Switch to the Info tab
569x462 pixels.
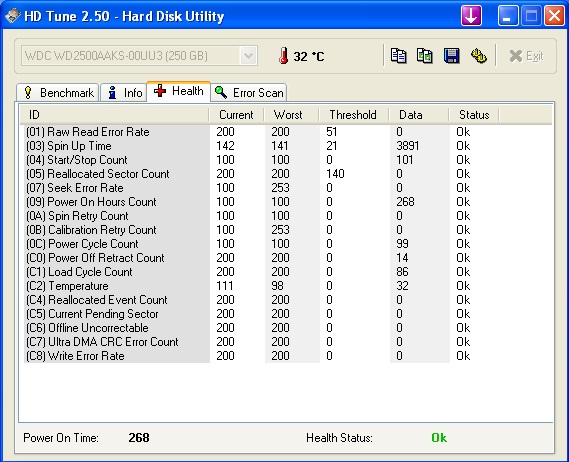(124, 93)
